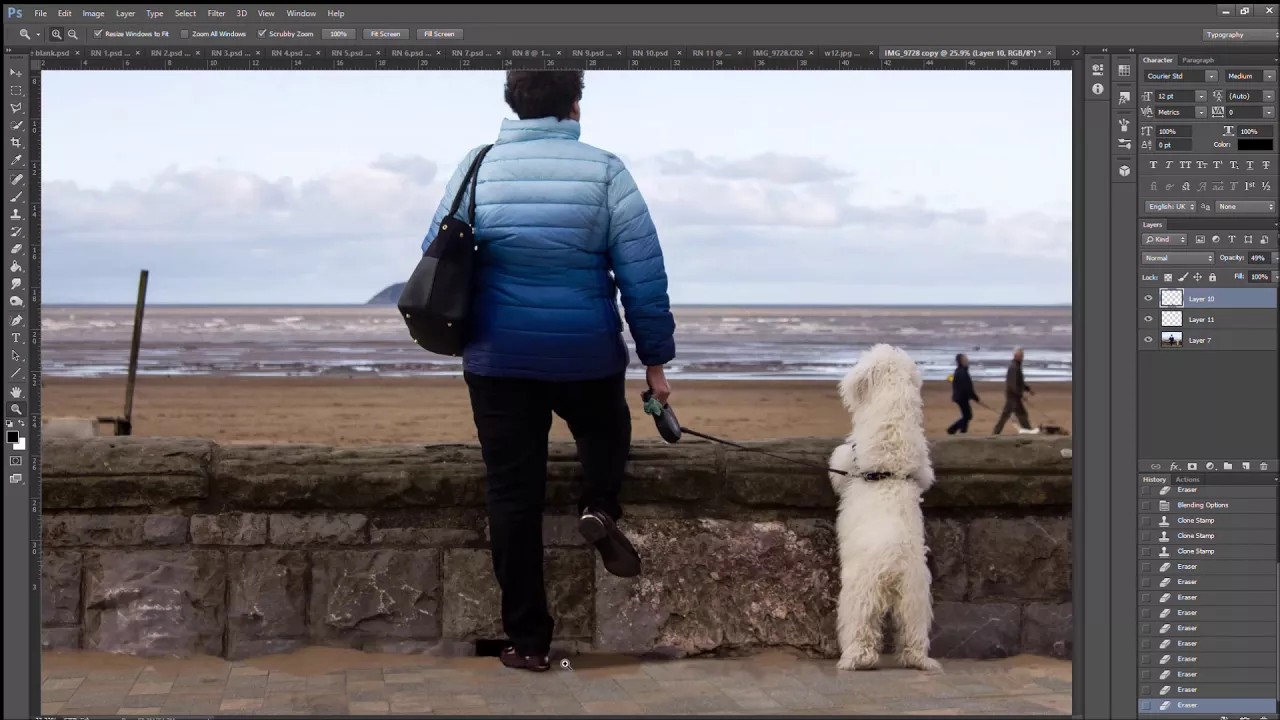Hide Layer 10 visibility eye
The image size is (1280, 720).
pyautogui.click(x=1148, y=298)
